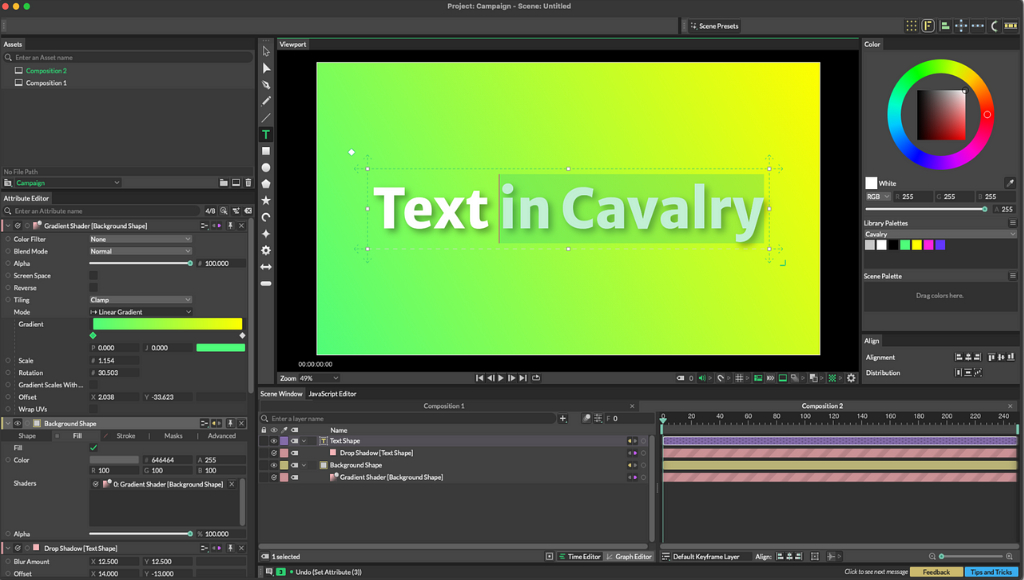Click the gradient color bar
Screen dimensions: 1024x580
point(167,324)
